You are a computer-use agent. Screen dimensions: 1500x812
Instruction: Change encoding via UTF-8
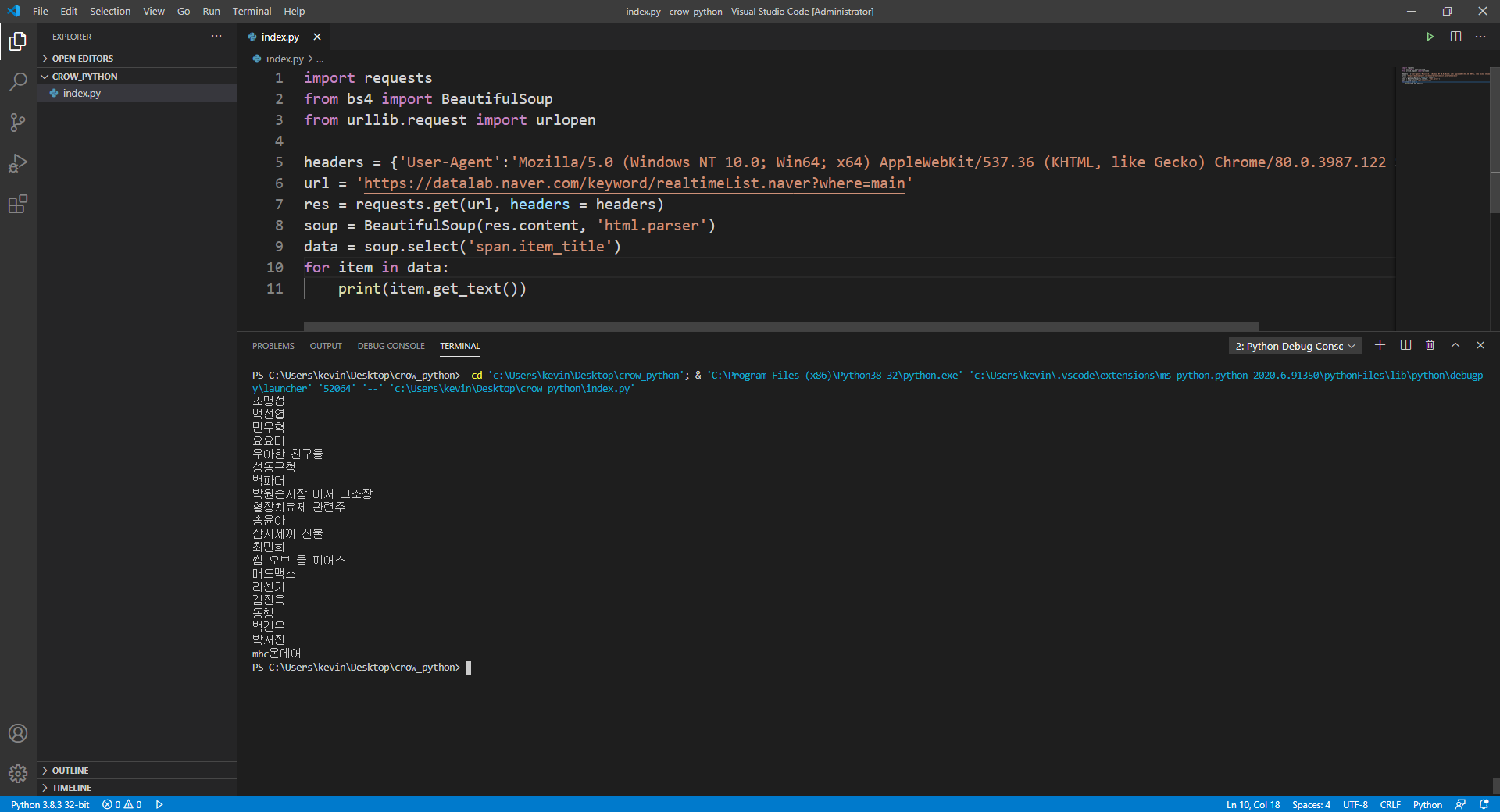[1355, 804]
